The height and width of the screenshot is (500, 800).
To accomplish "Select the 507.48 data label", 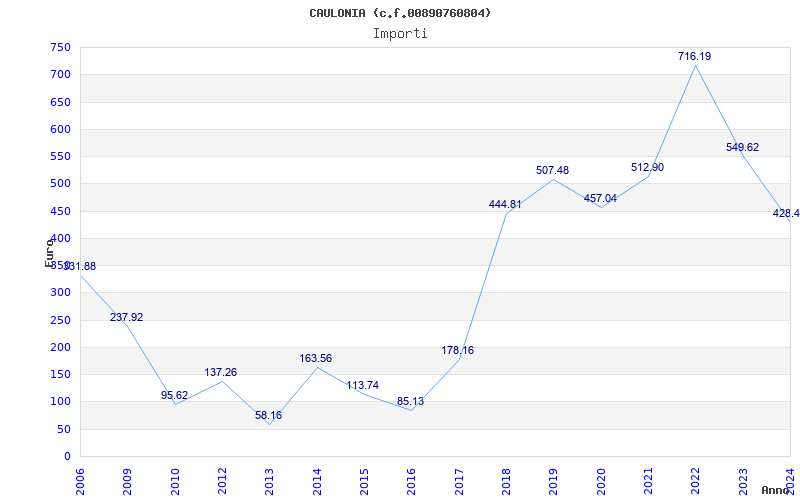I will pos(553,170).
